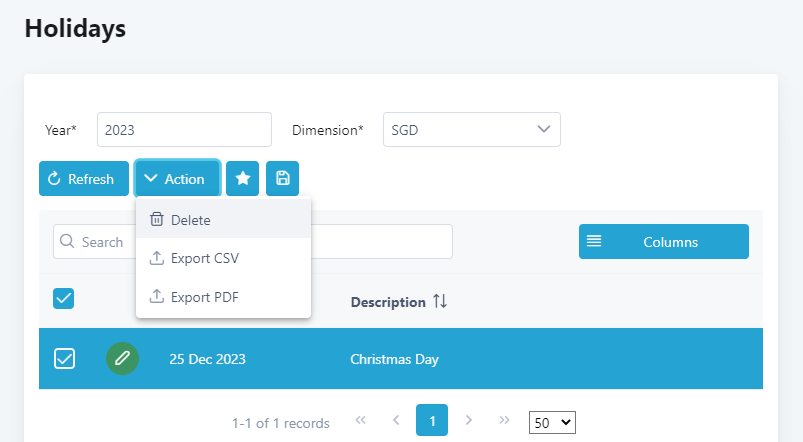
Task: Go to next page arrow
Action: [468, 421]
